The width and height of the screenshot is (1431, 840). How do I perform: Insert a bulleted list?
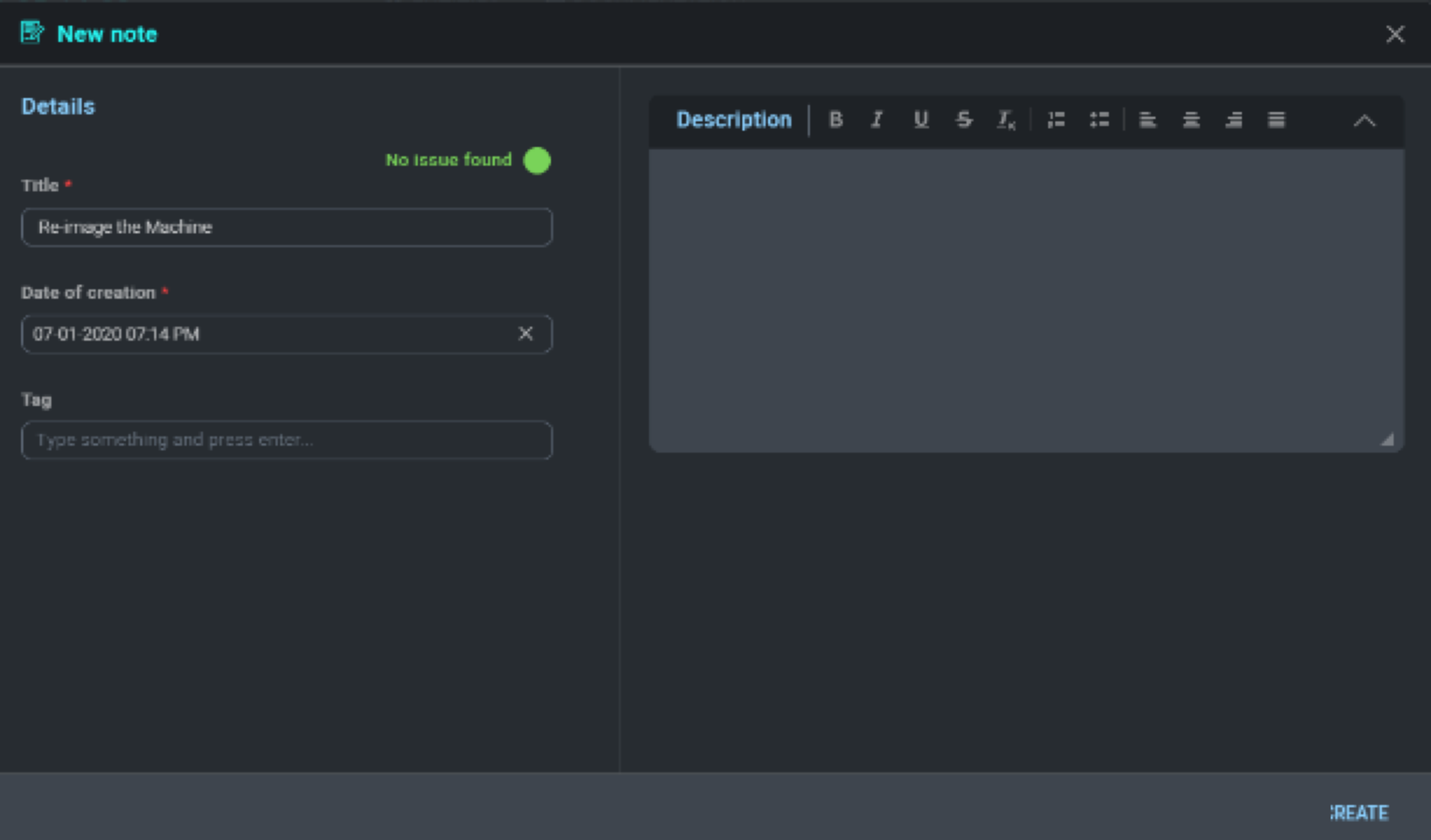pyautogui.click(x=1099, y=120)
